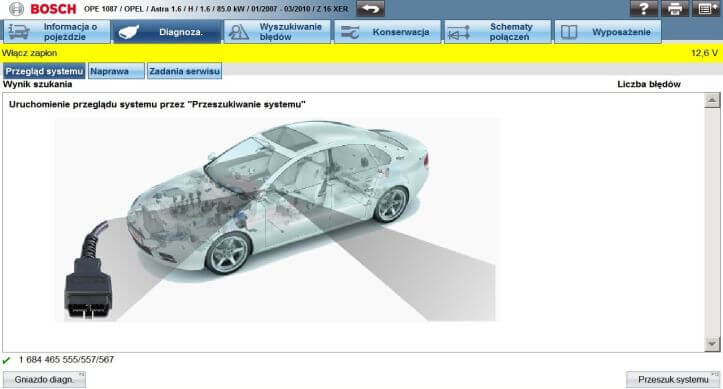The image size is (723, 389).
Task: Click the Wynik szukania label
Action: point(37,84)
